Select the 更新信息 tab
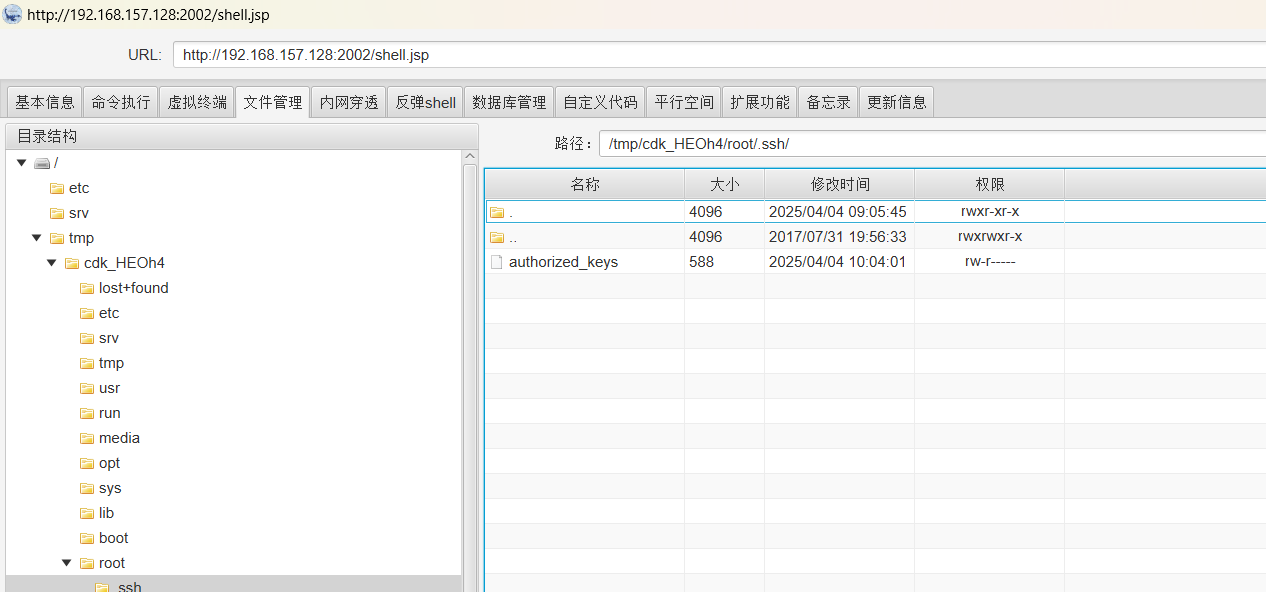 [x=896, y=102]
